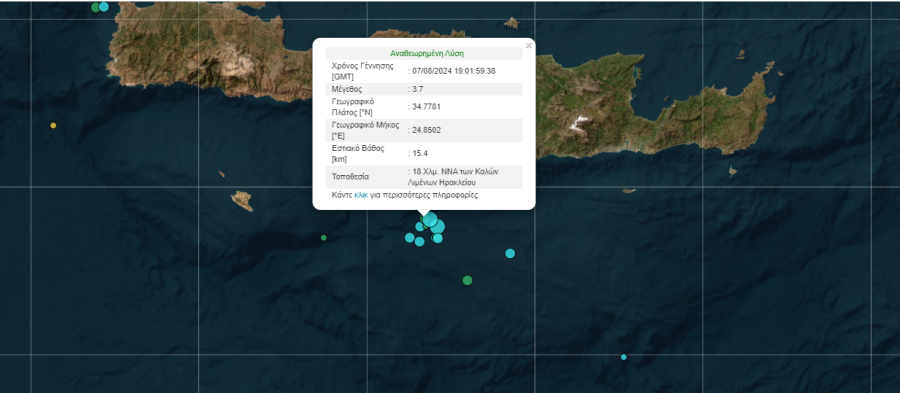The image size is (900, 393).
Task: Click the 'Εστιακό Βάθος [km]' label
Action: point(358,153)
